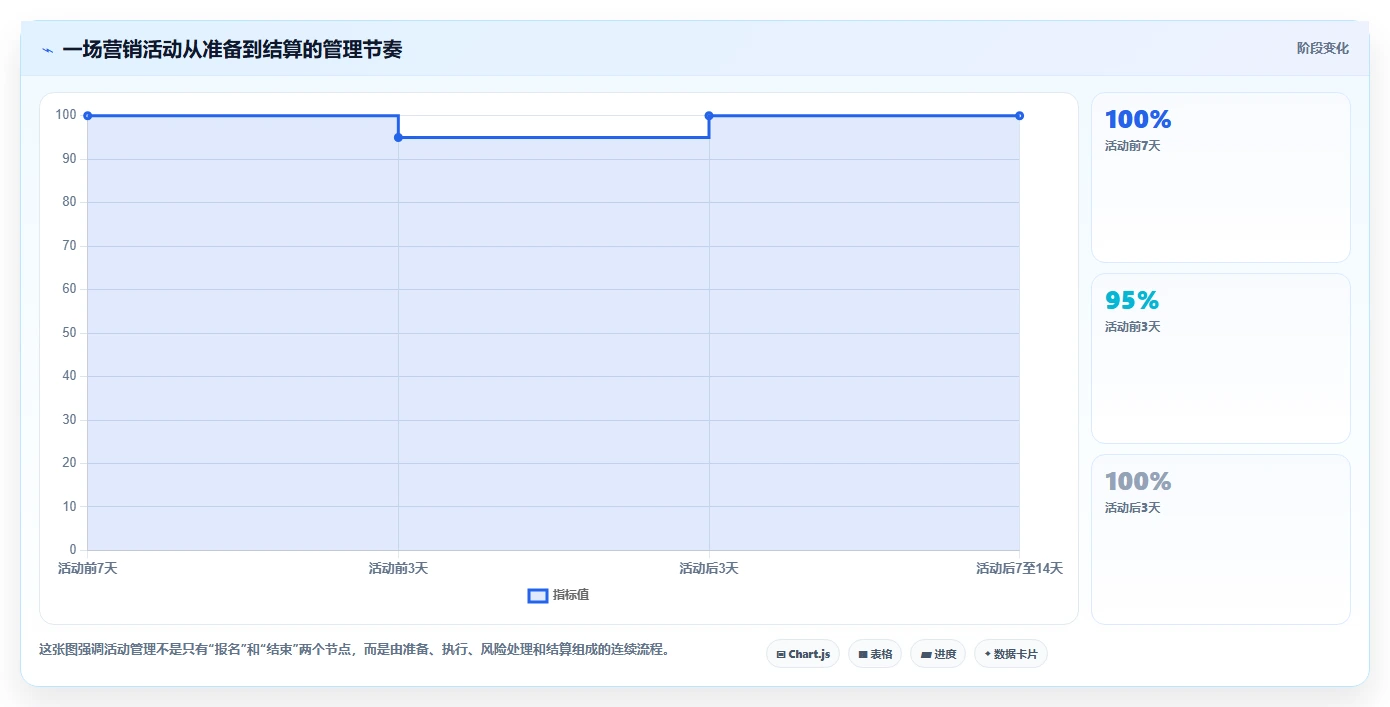Screen dimensions: 1390x707
Task: Click the 数据卡片 tag
Action: (x=1011, y=654)
